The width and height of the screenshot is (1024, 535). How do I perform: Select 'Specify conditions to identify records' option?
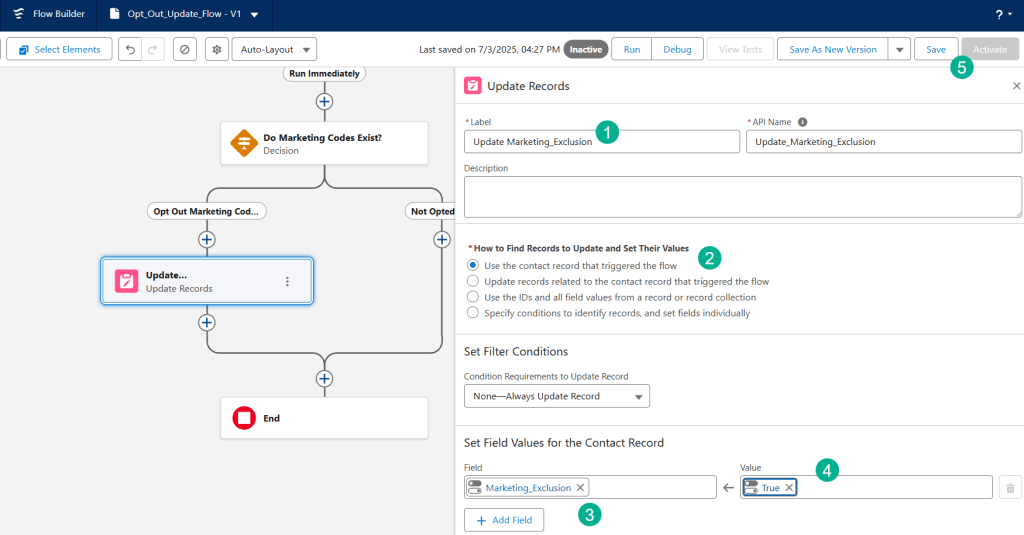(473, 313)
